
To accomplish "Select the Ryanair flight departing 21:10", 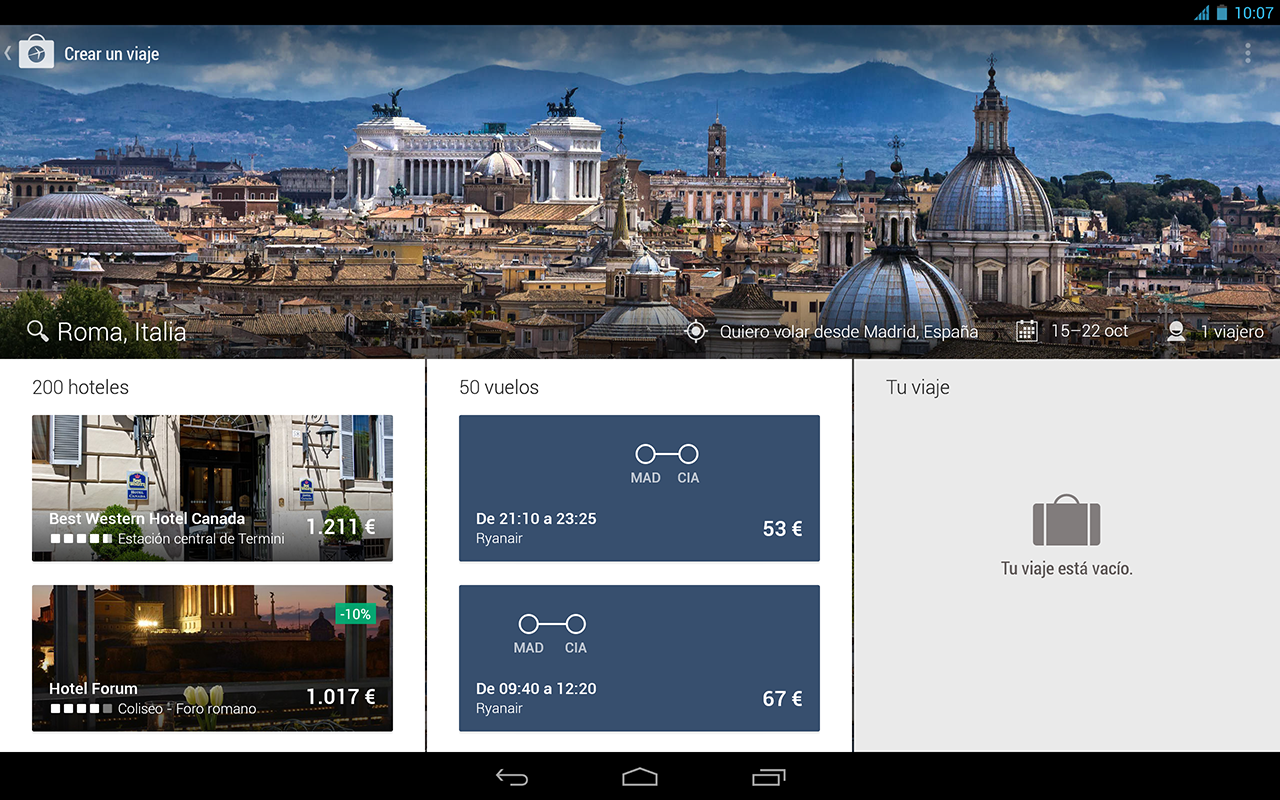I will click(639, 488).
